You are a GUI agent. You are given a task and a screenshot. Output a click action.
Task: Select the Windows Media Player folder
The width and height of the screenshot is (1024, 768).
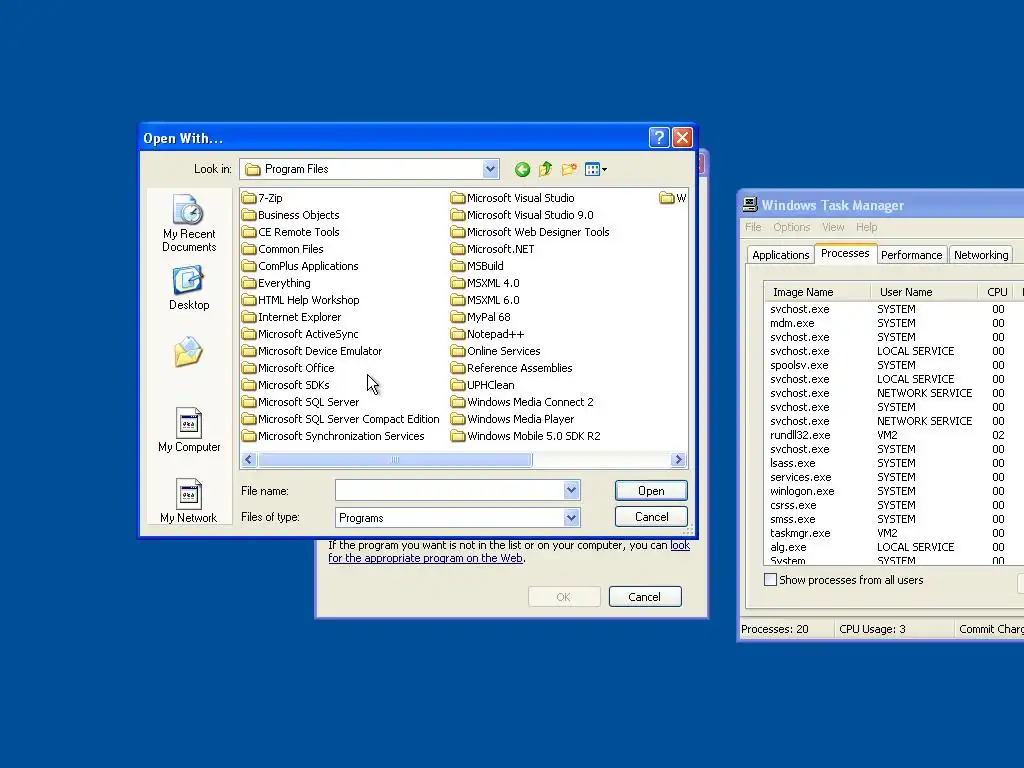pos(513,419)
